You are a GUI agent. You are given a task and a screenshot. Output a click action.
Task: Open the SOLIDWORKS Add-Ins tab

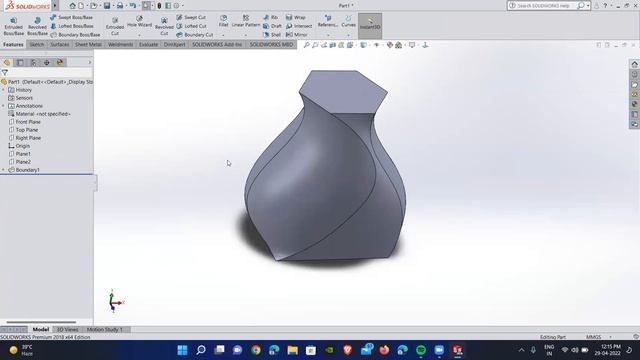(217, 44)
